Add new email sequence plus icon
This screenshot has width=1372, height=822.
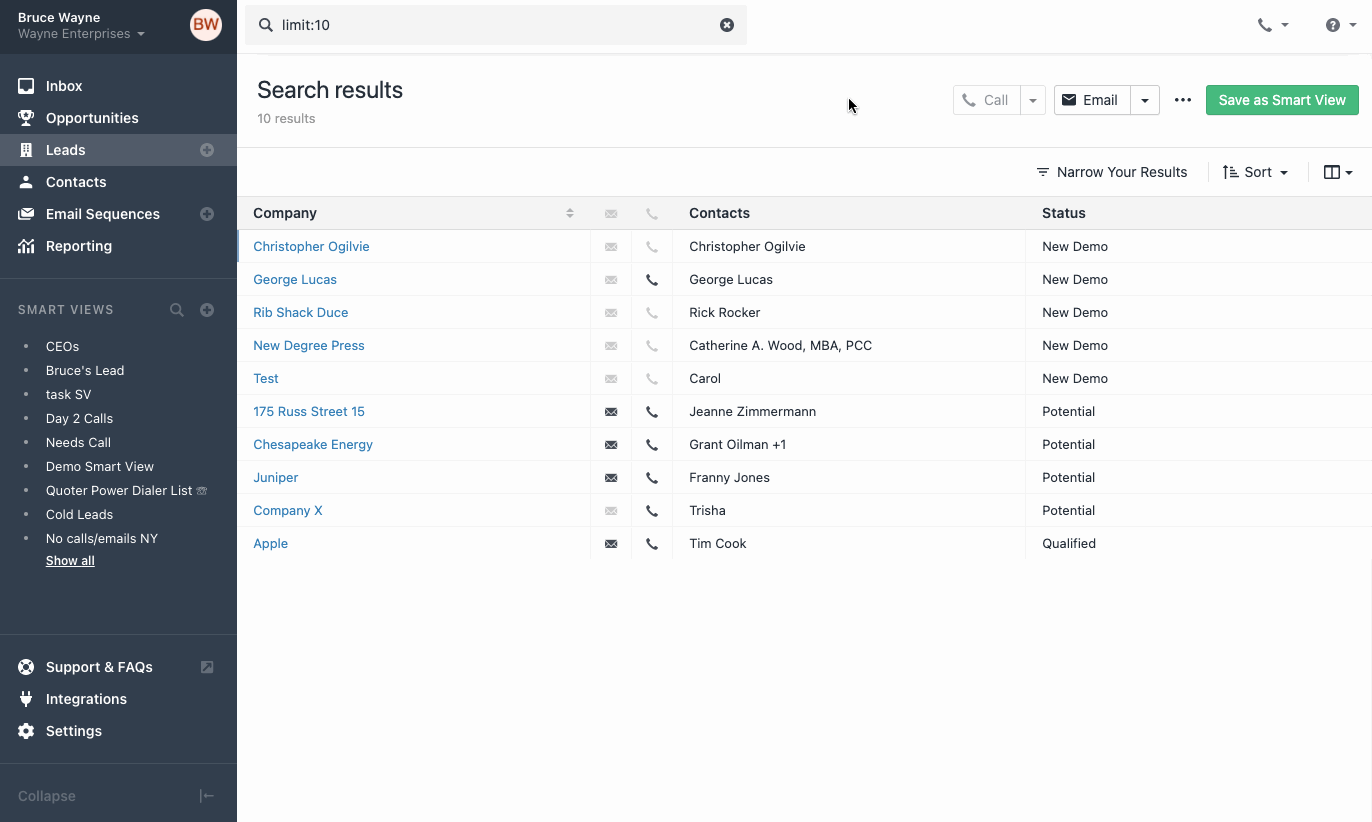click(207, 214)
